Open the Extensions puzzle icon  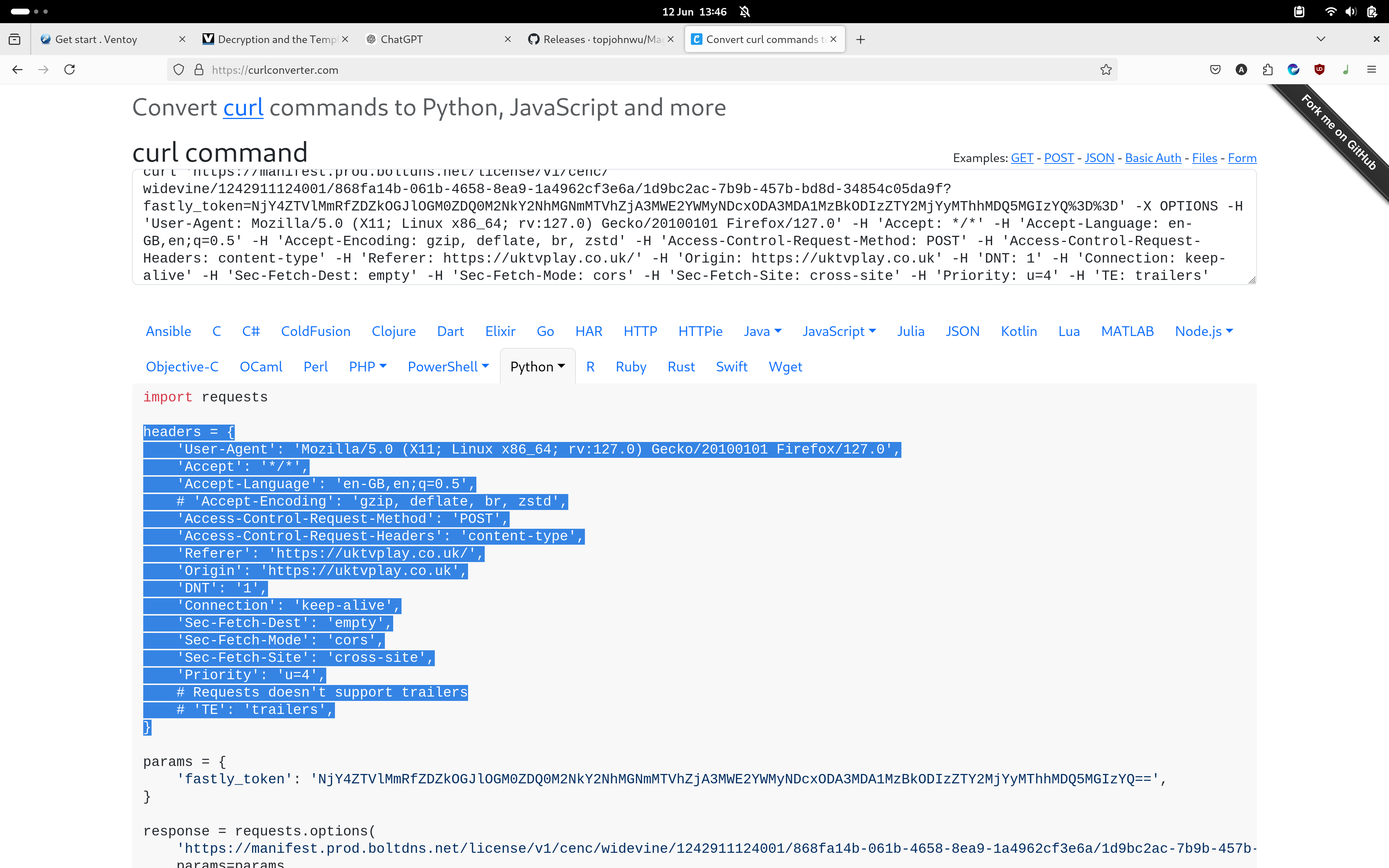[x=1267, y=70]
